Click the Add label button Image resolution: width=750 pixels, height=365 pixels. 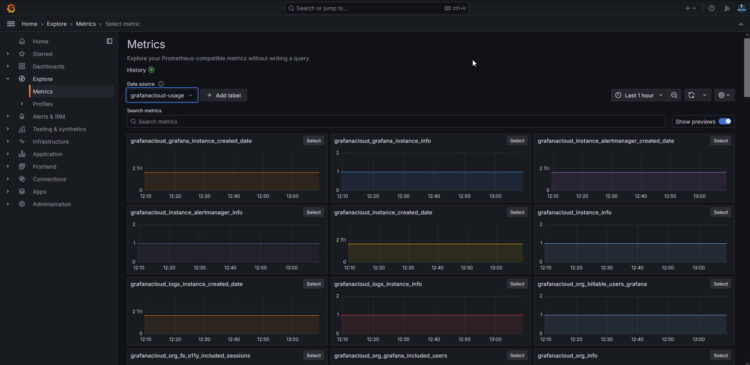(224, 95)
